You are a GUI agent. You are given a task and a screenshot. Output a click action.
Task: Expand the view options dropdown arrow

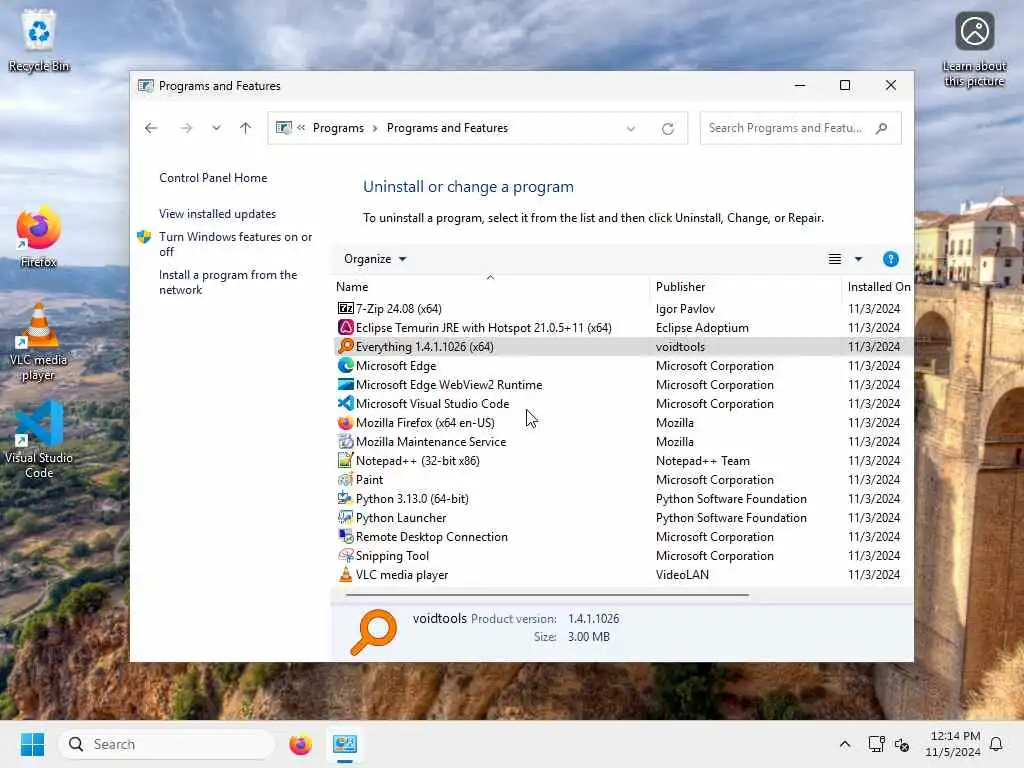coord(858,259)
